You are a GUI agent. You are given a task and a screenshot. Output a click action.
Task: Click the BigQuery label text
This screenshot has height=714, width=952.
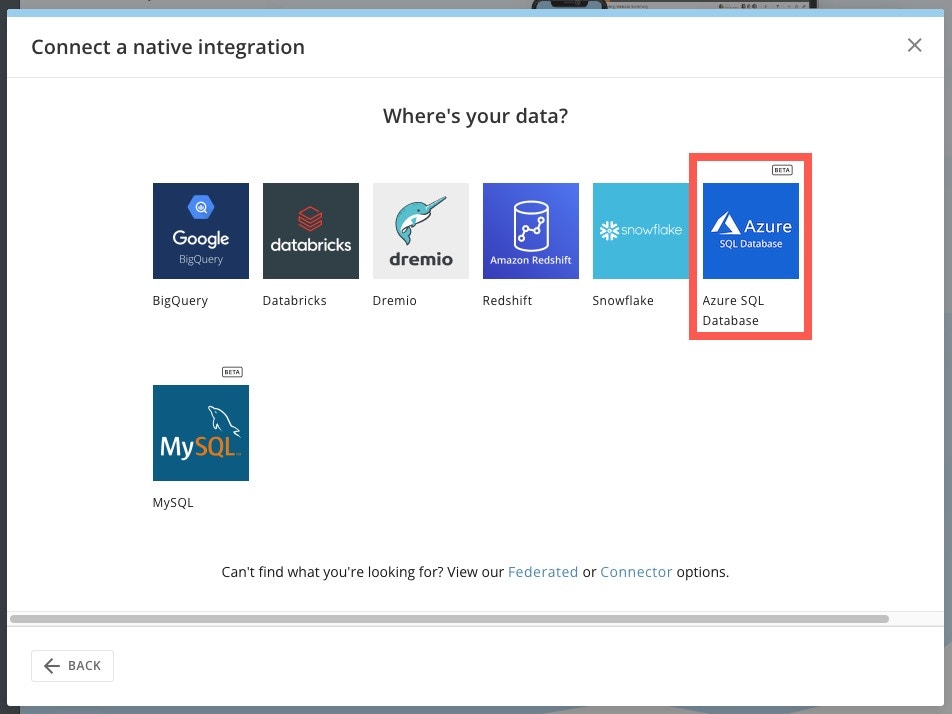pos(180,300)
